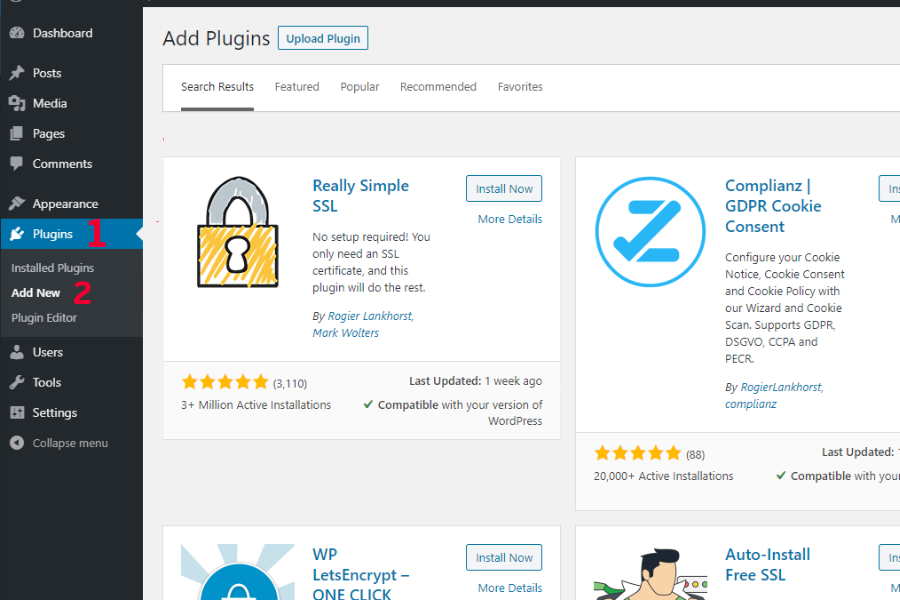The width and height of the screenshot is (900, 600).
Task: Click the Media icon in sidebar
Action: (17, 103)
